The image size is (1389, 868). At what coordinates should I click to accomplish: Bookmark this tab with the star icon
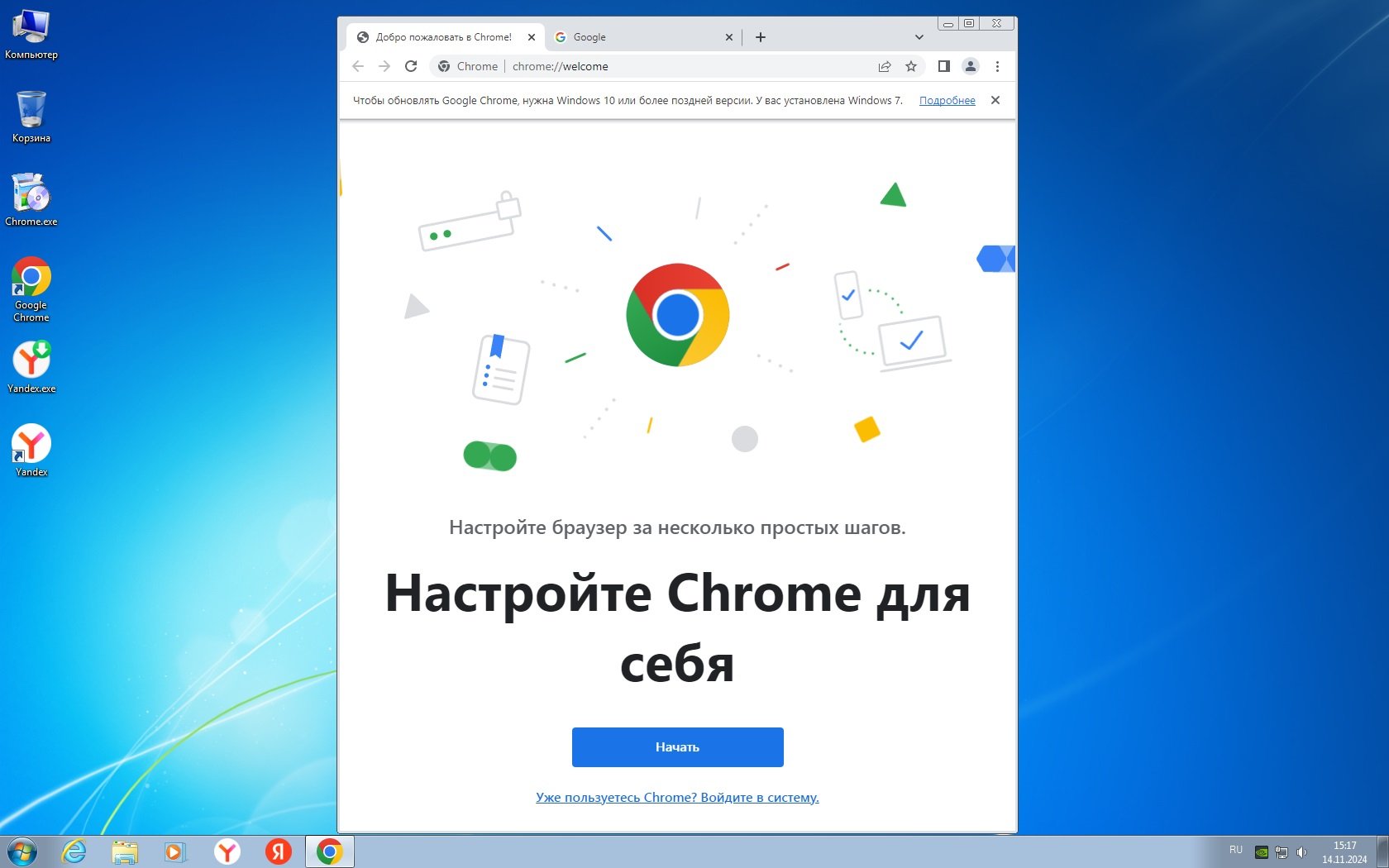[x=911, y=66]
